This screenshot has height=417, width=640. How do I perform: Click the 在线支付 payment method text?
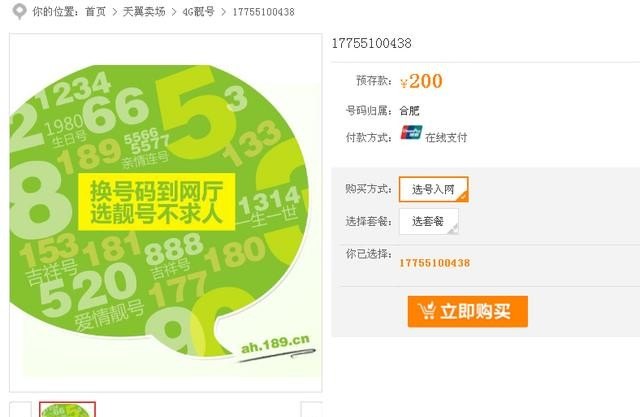[x=446, y=138]
